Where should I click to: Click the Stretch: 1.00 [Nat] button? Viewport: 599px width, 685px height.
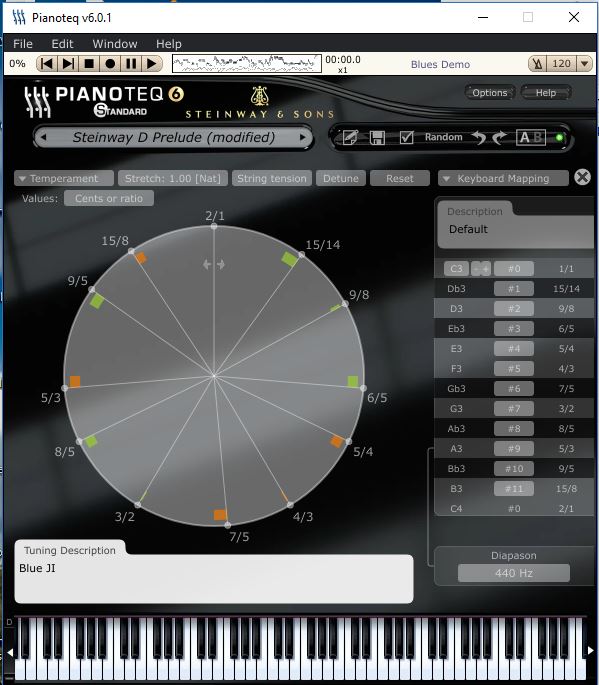tap(173, 178)
